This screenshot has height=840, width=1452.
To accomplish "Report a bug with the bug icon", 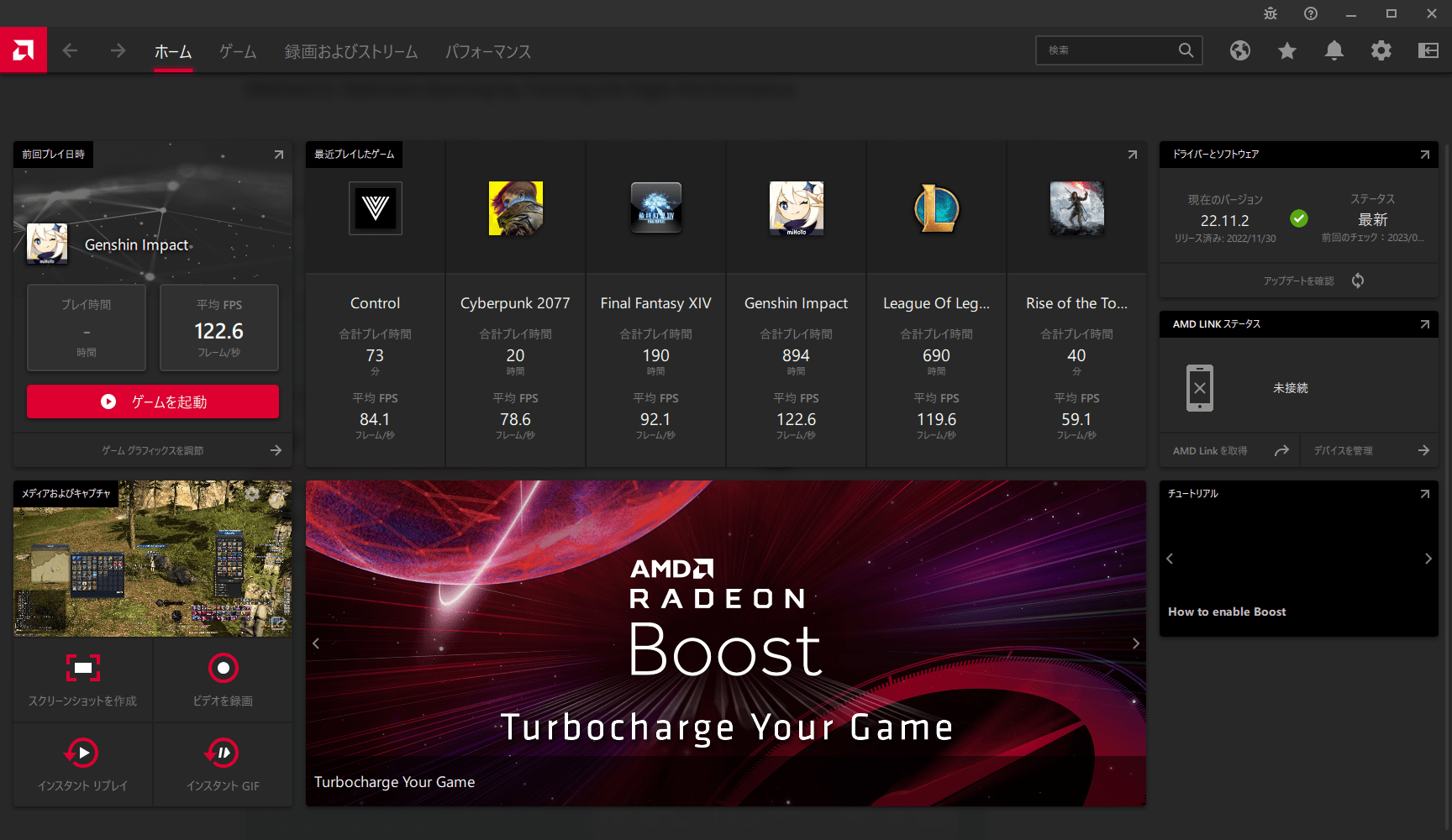I will tap(1270, 13).
